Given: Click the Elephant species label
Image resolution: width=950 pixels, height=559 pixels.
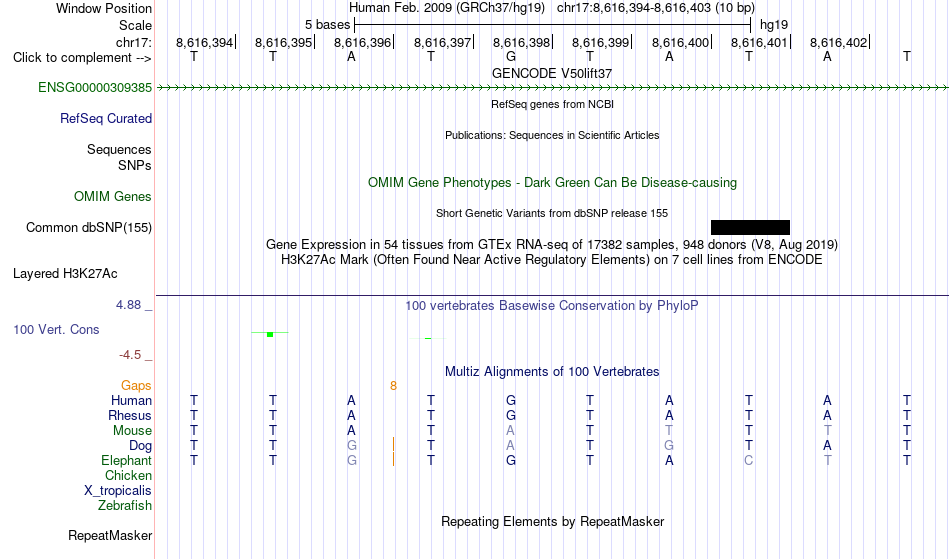Looking at the screenshot, I should pos(127,460).
